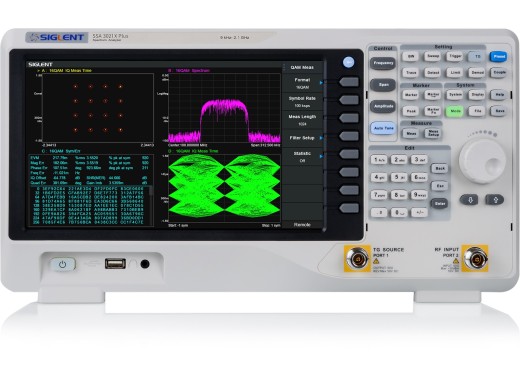This screenshot has height=380, width=520.
Task: Click the headphone jack beside the USB port
Action: pos(145,264)
